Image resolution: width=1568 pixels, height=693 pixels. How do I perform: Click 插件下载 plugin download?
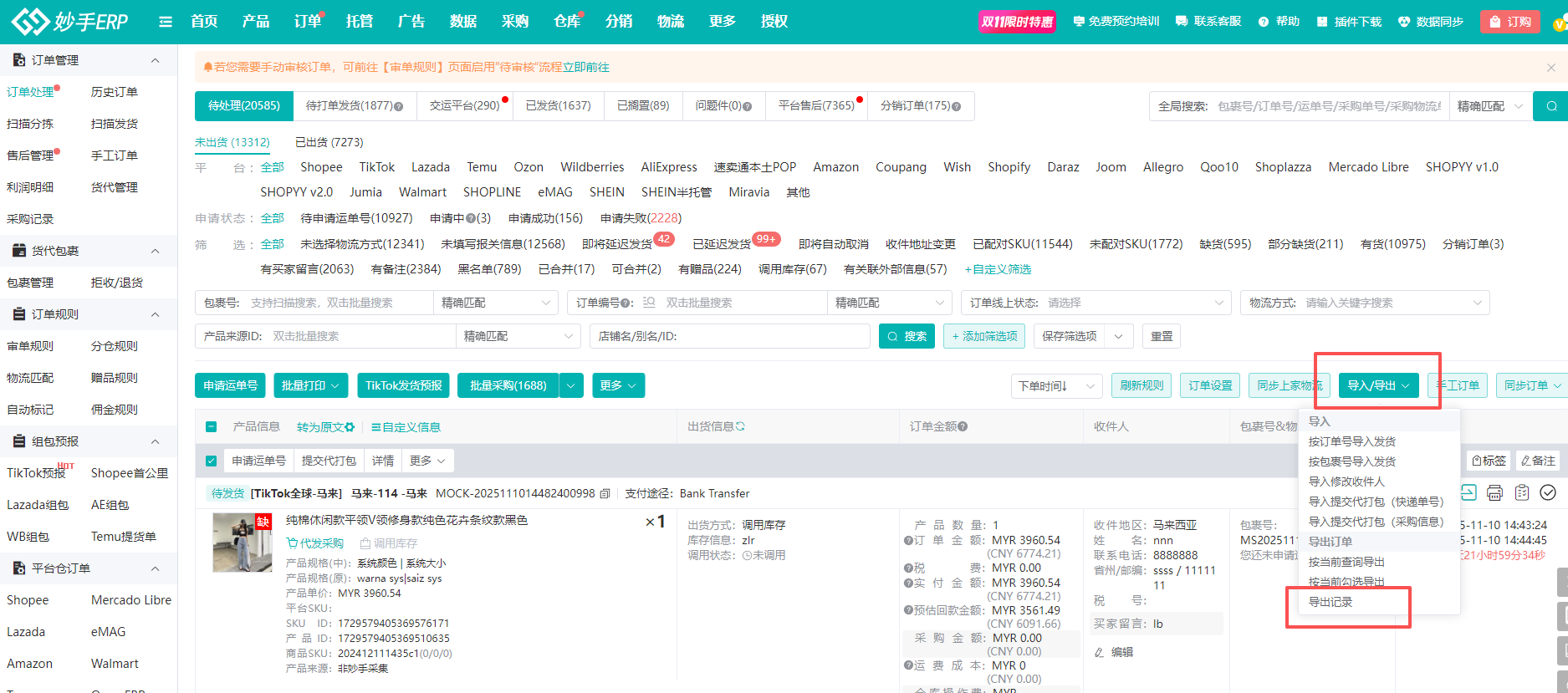(1349, 22)
